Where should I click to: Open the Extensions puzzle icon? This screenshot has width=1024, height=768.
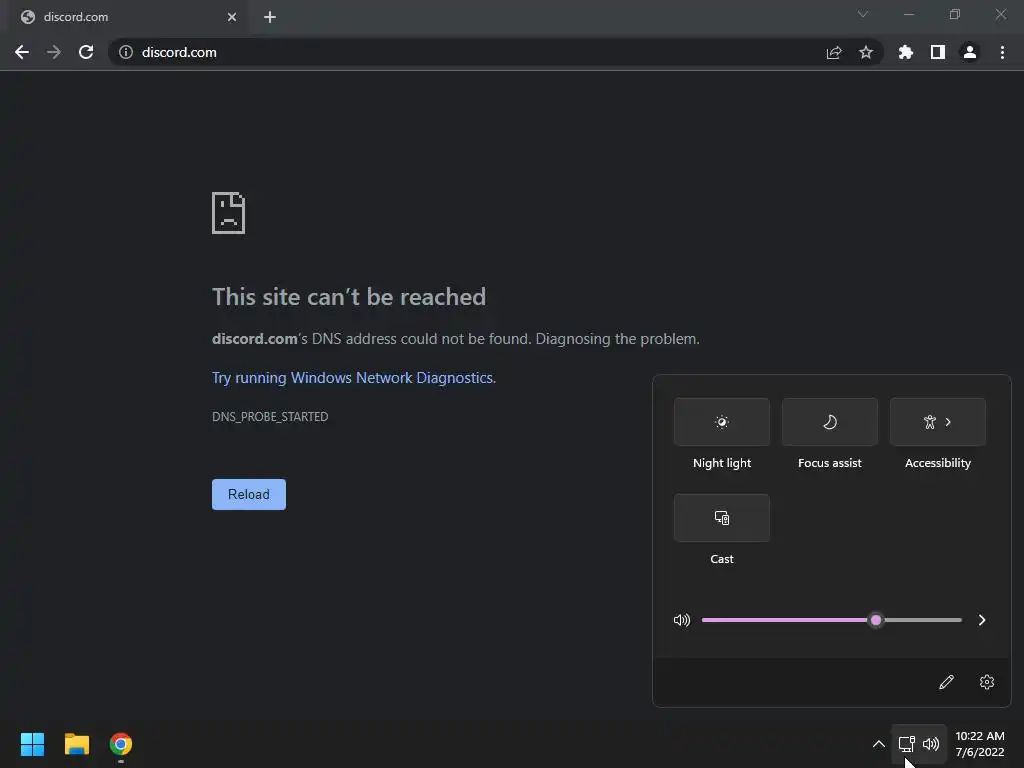(905, 52)
